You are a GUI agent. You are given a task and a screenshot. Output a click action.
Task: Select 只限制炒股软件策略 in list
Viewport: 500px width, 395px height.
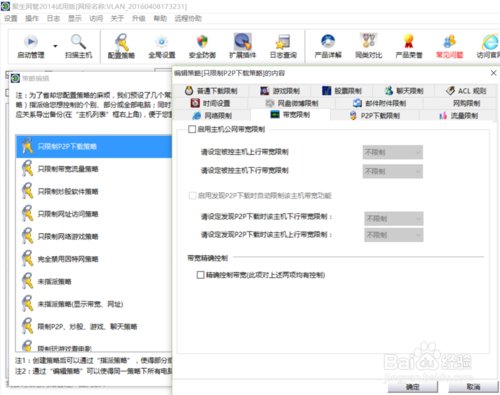pyautogui.click(x=94, y=191)
